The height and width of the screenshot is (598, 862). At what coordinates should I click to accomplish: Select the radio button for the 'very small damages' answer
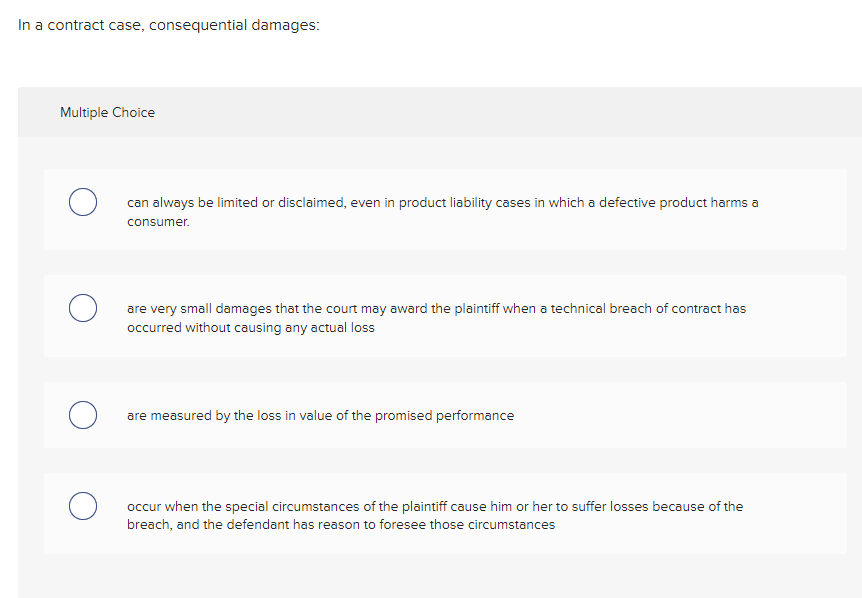coord(83,308)
